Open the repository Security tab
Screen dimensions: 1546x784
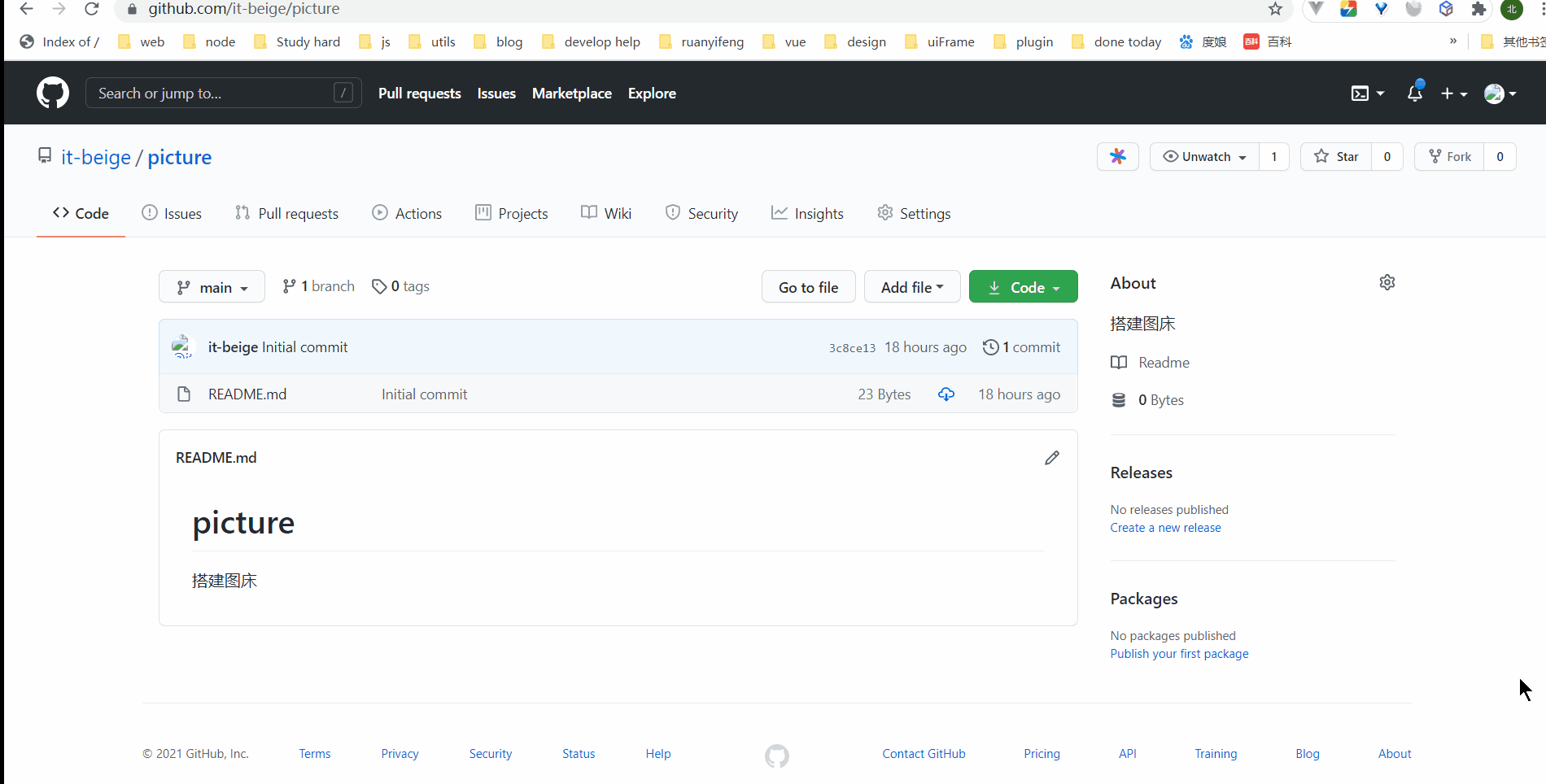(x=701, y=213)
